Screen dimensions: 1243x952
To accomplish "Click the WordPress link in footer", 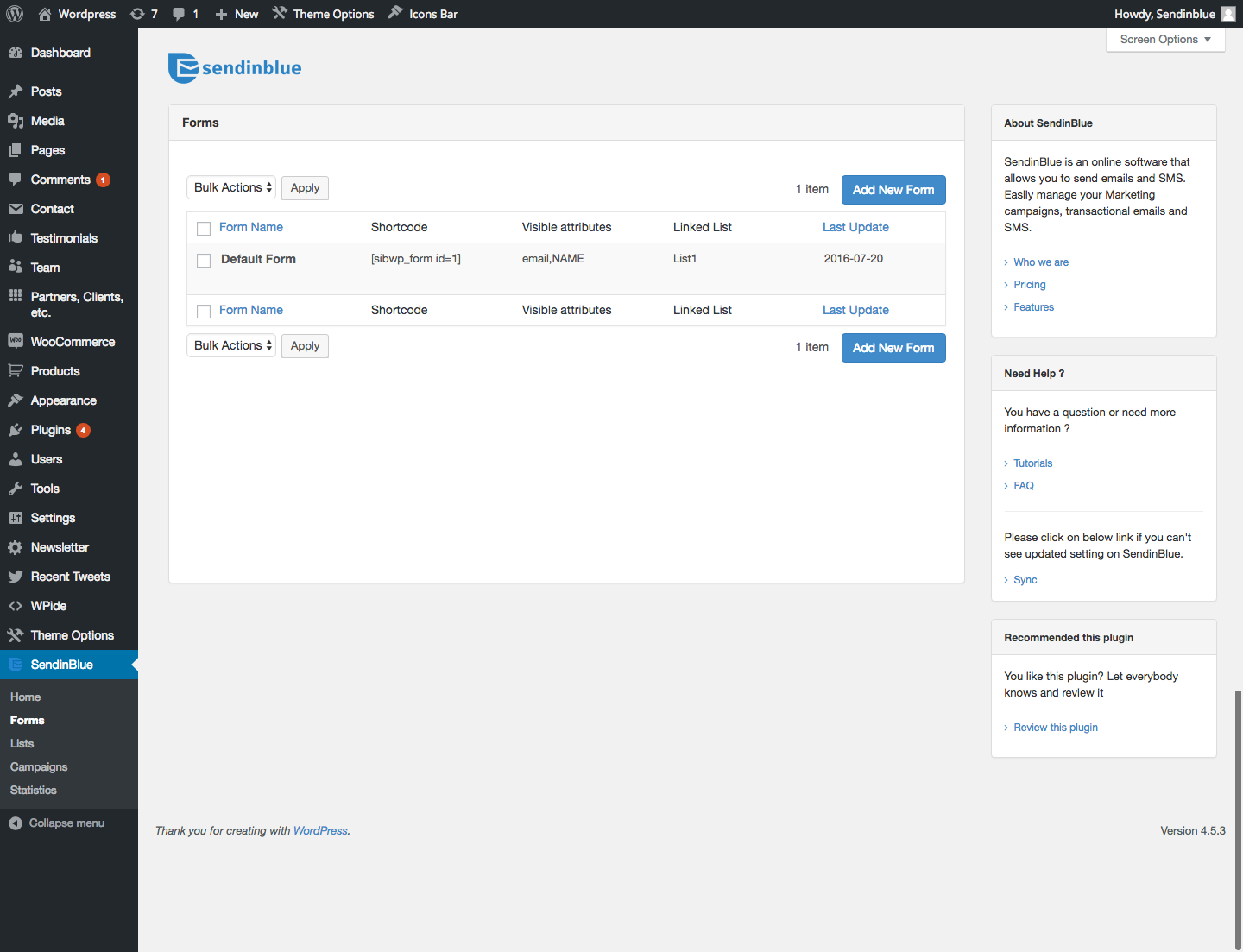I will (320, 831).
